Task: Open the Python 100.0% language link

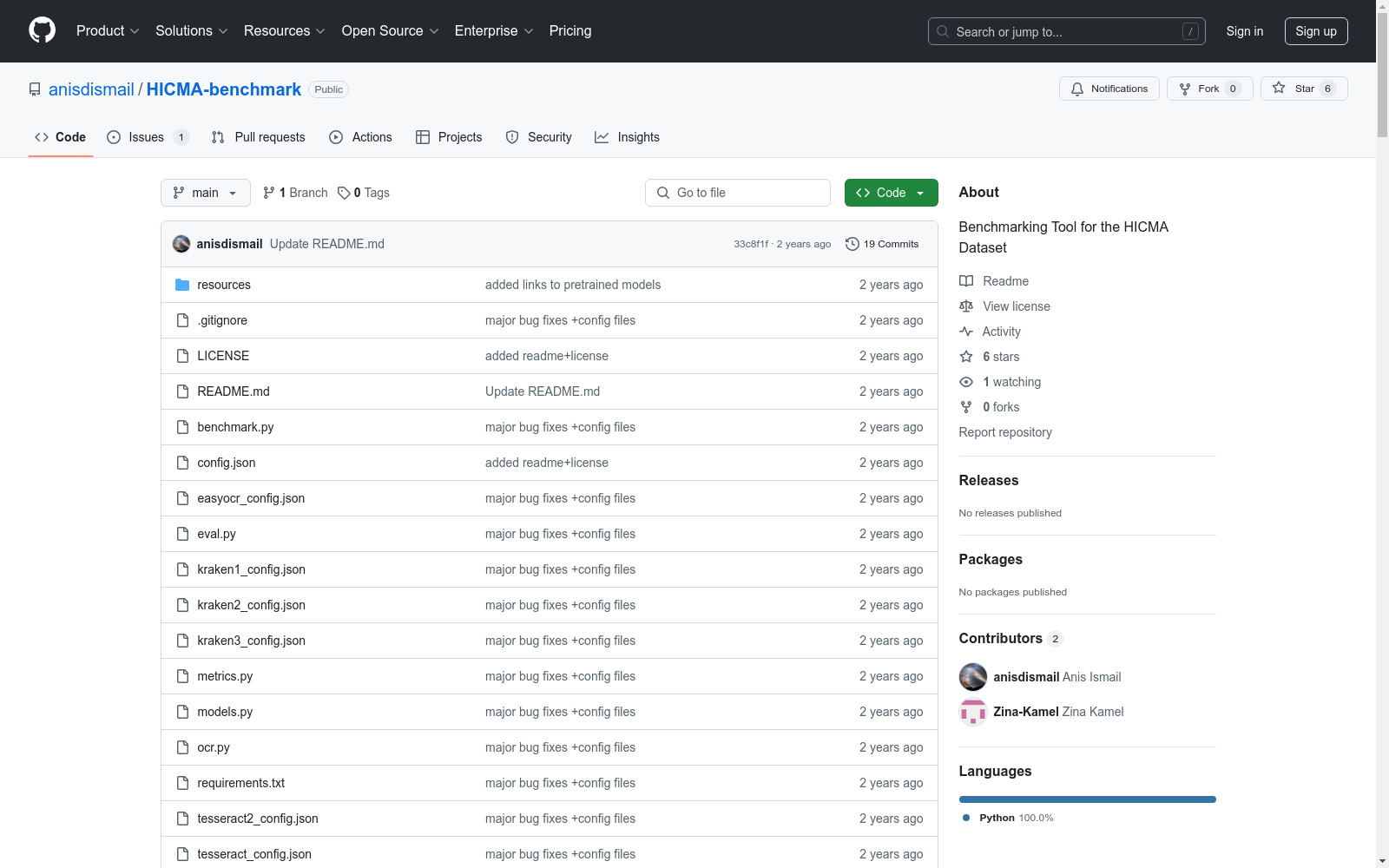Action: click(1007, 818)
